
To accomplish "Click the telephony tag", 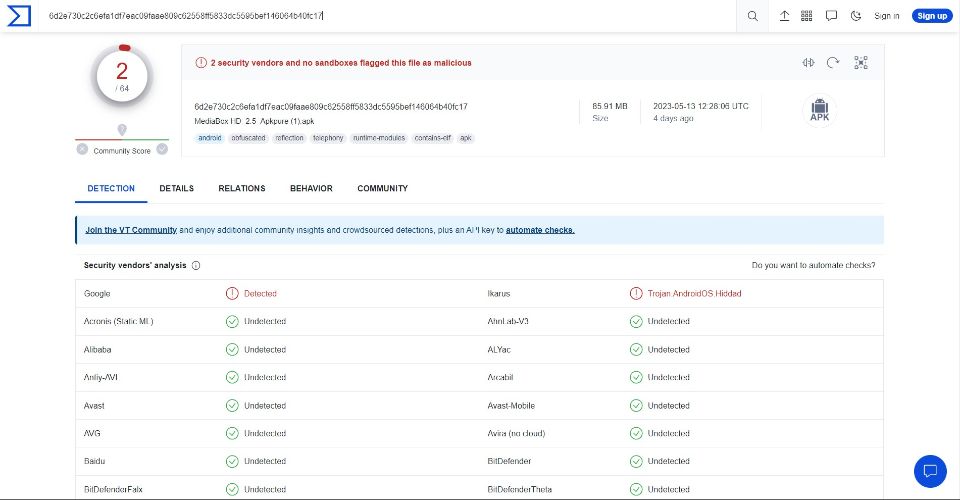I will click(x=328, y=138).
